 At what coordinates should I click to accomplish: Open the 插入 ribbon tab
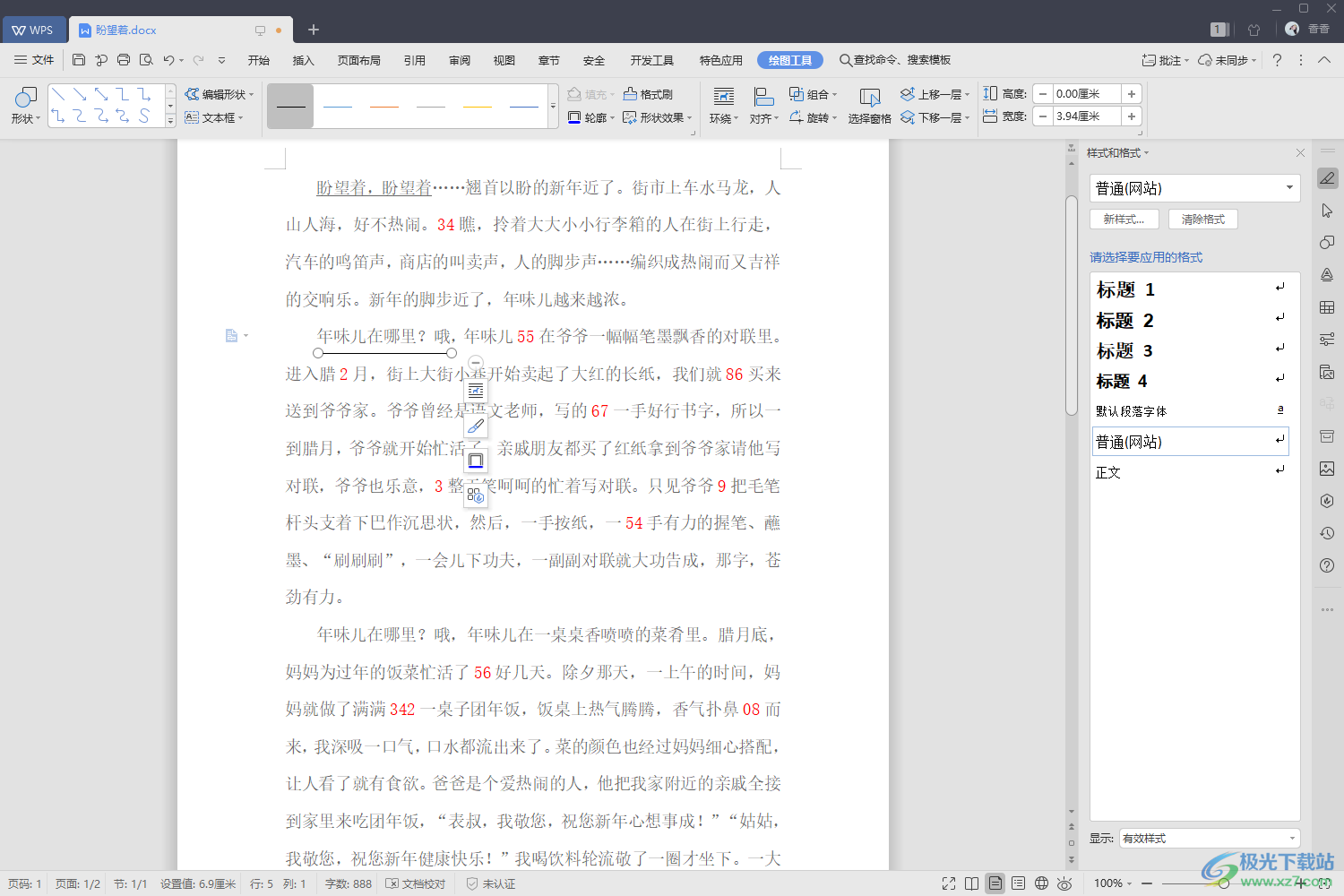click(x=304, y=60)
